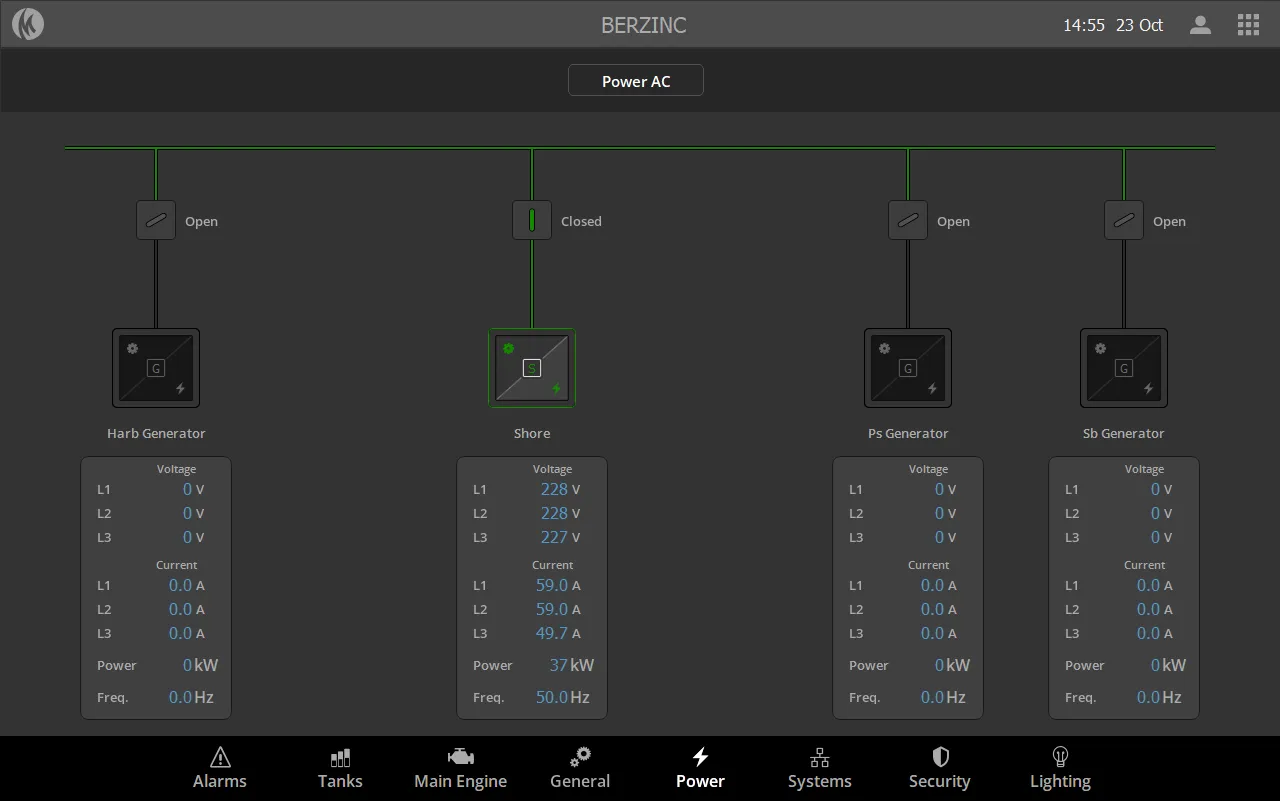Open the apps grid menu icon
The height and width of the screenshot is (801, 1280).
[1248, 25]
